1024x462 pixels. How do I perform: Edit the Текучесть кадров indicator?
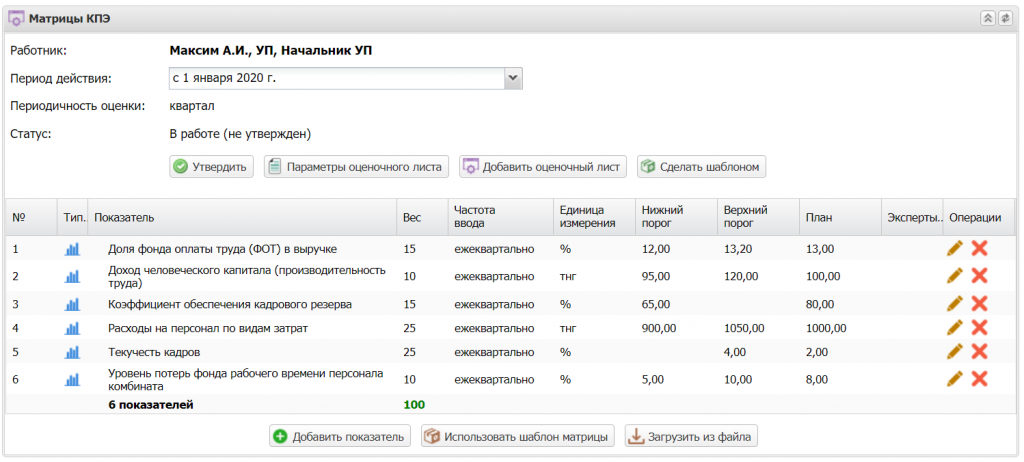[x=955, y=352]
